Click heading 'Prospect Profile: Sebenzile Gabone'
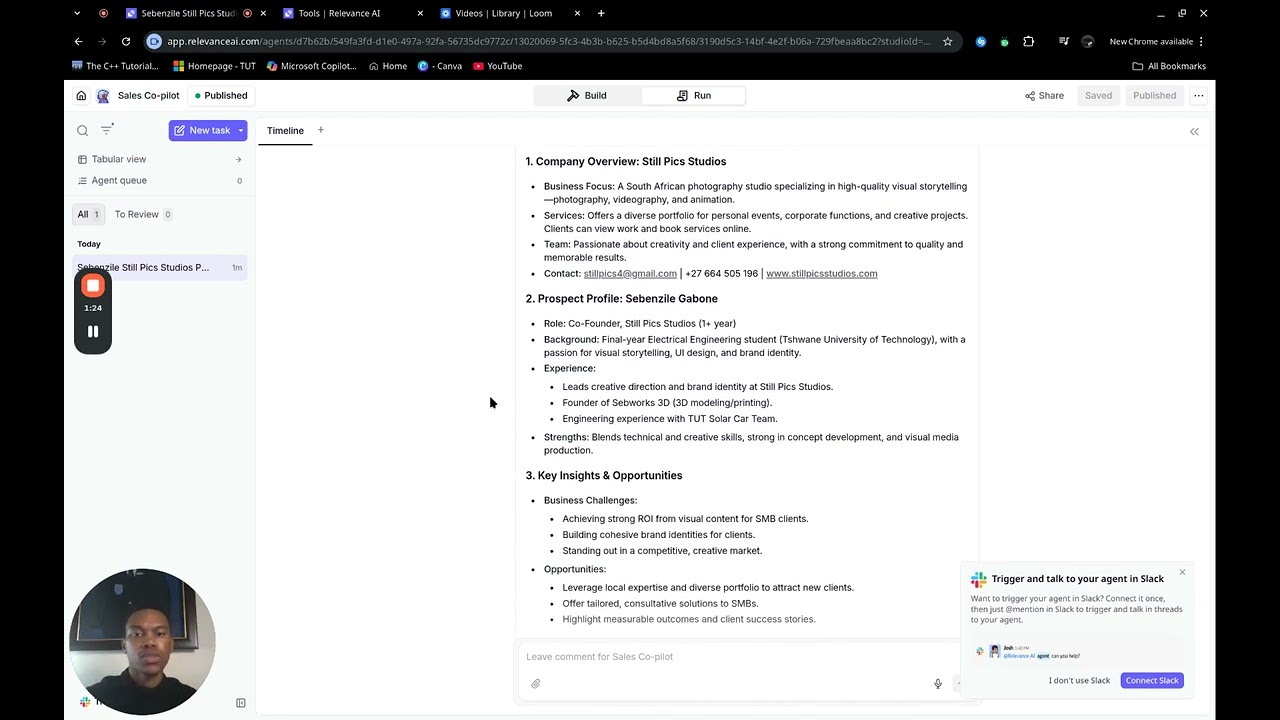 click(622, 299)
